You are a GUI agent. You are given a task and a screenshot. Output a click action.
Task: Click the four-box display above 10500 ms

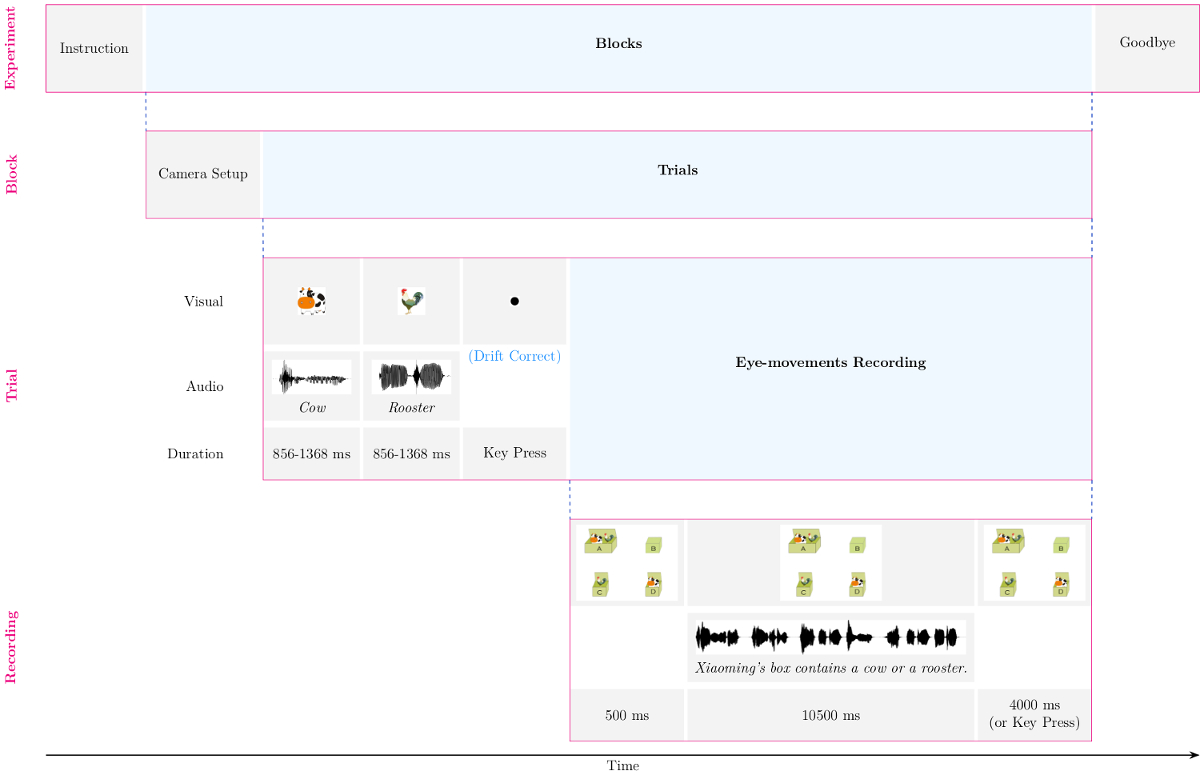tap(830, 562)
